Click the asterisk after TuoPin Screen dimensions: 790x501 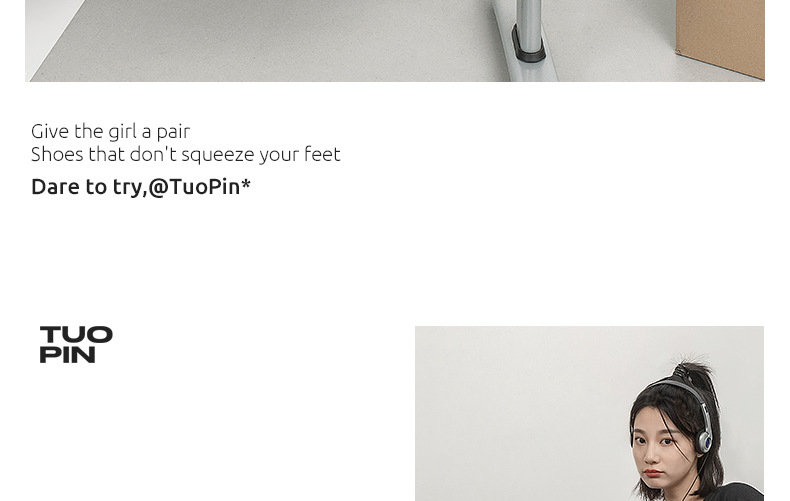[246, 183]
